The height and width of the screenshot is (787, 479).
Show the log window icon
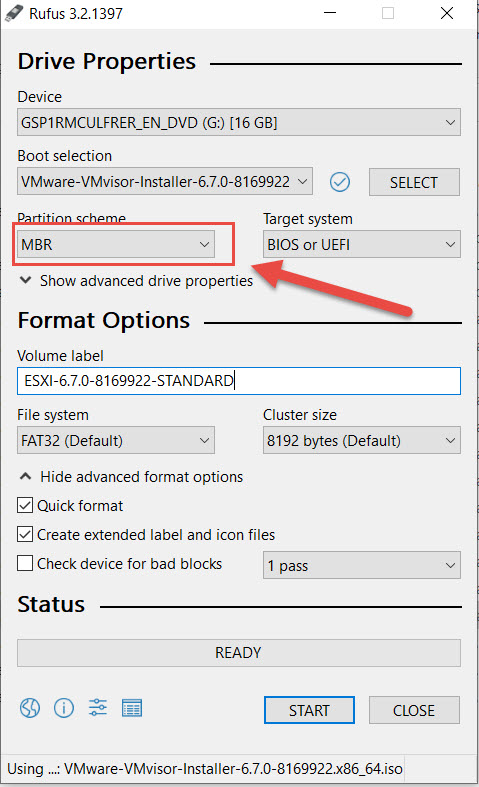(x=132, y=708)
